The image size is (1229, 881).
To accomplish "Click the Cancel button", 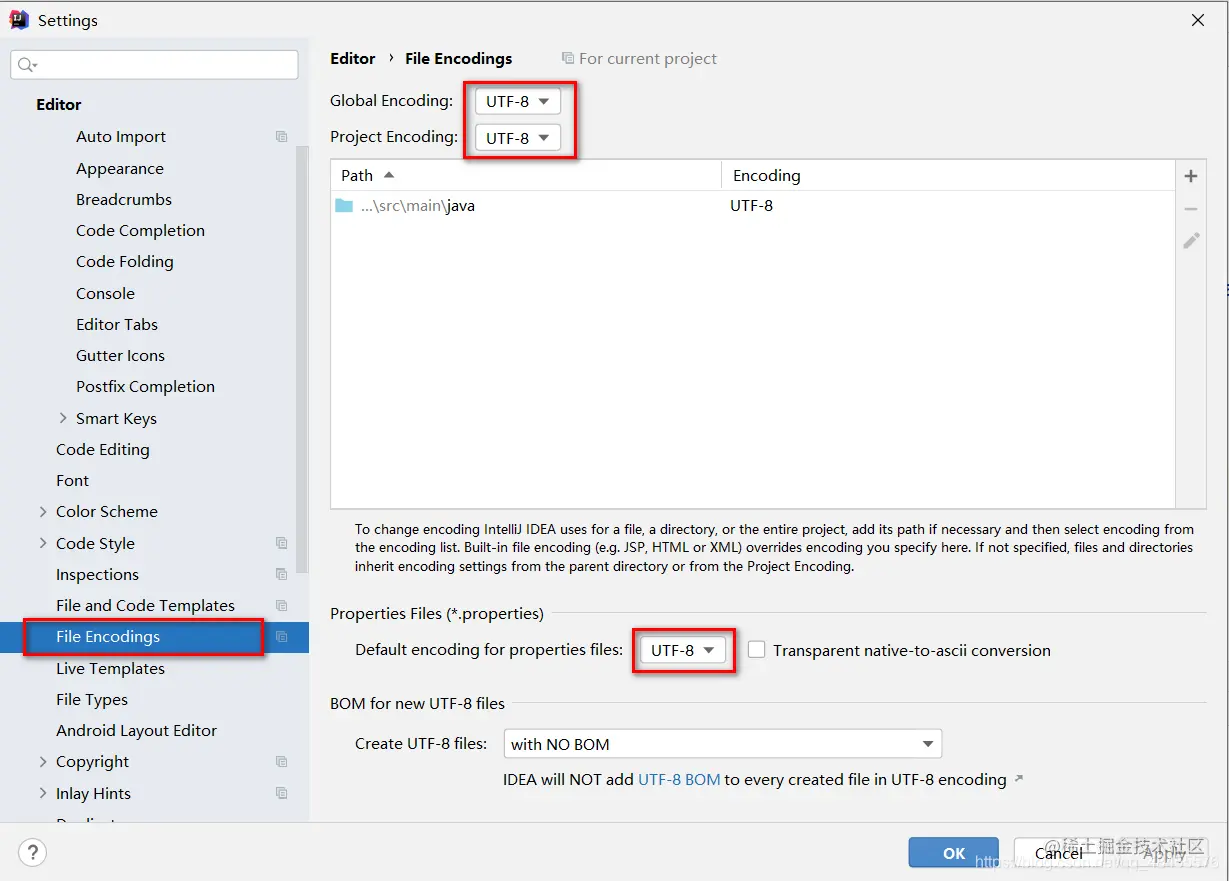I will [x=1059, y=853].
